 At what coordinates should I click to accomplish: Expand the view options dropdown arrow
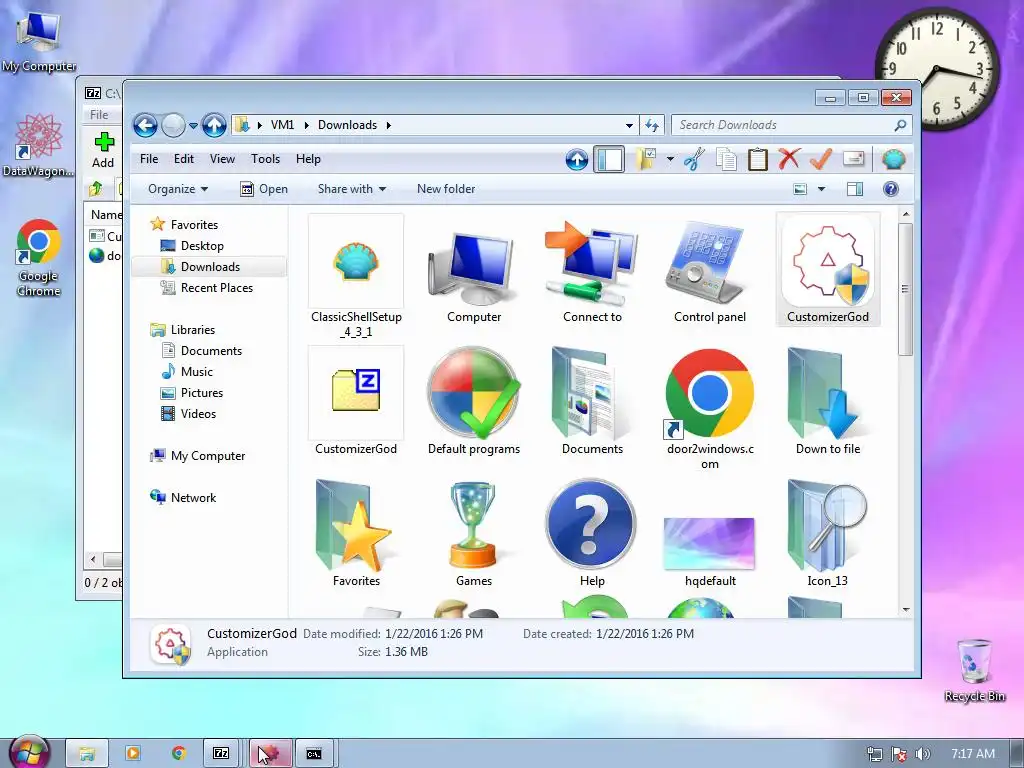pyautogui.click(x=822, y=189)
